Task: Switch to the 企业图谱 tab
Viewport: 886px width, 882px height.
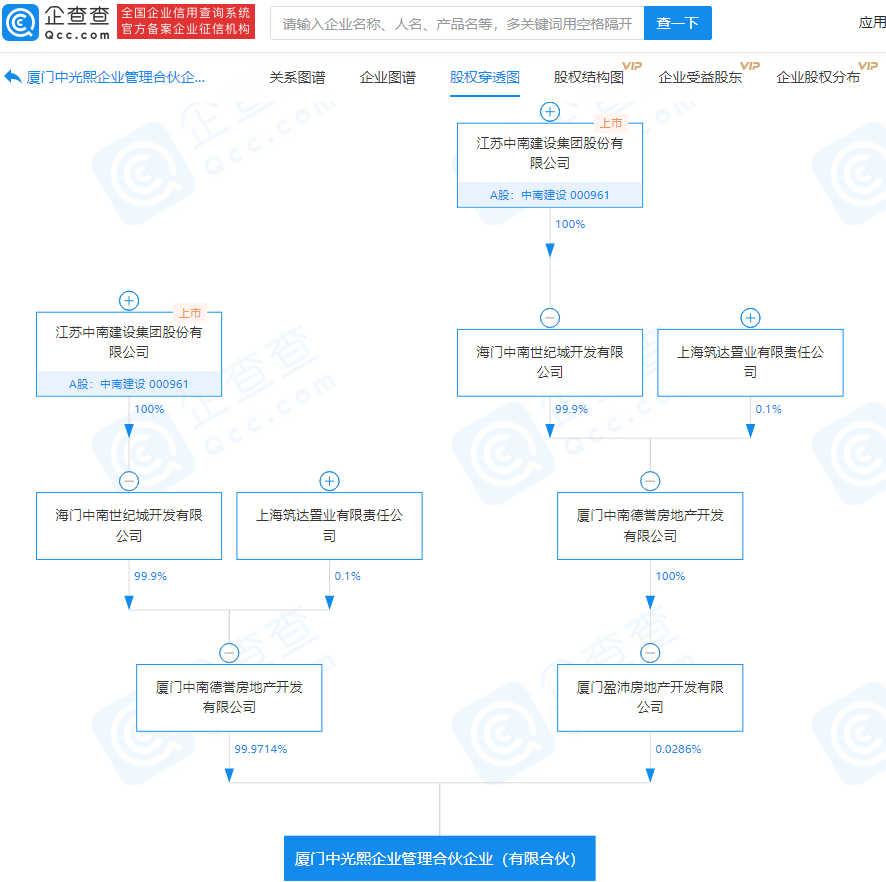Action: coord(388,77)
